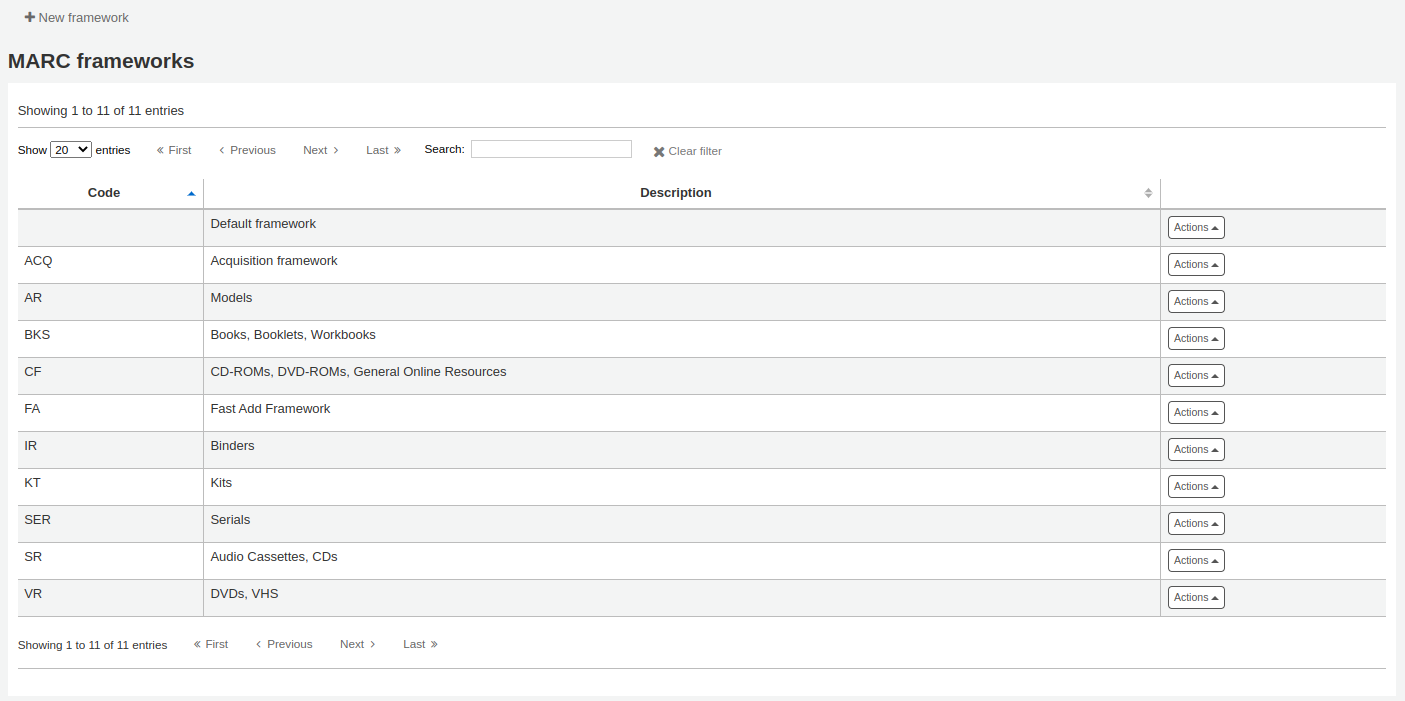Select the SR code cell

point(110,561)
